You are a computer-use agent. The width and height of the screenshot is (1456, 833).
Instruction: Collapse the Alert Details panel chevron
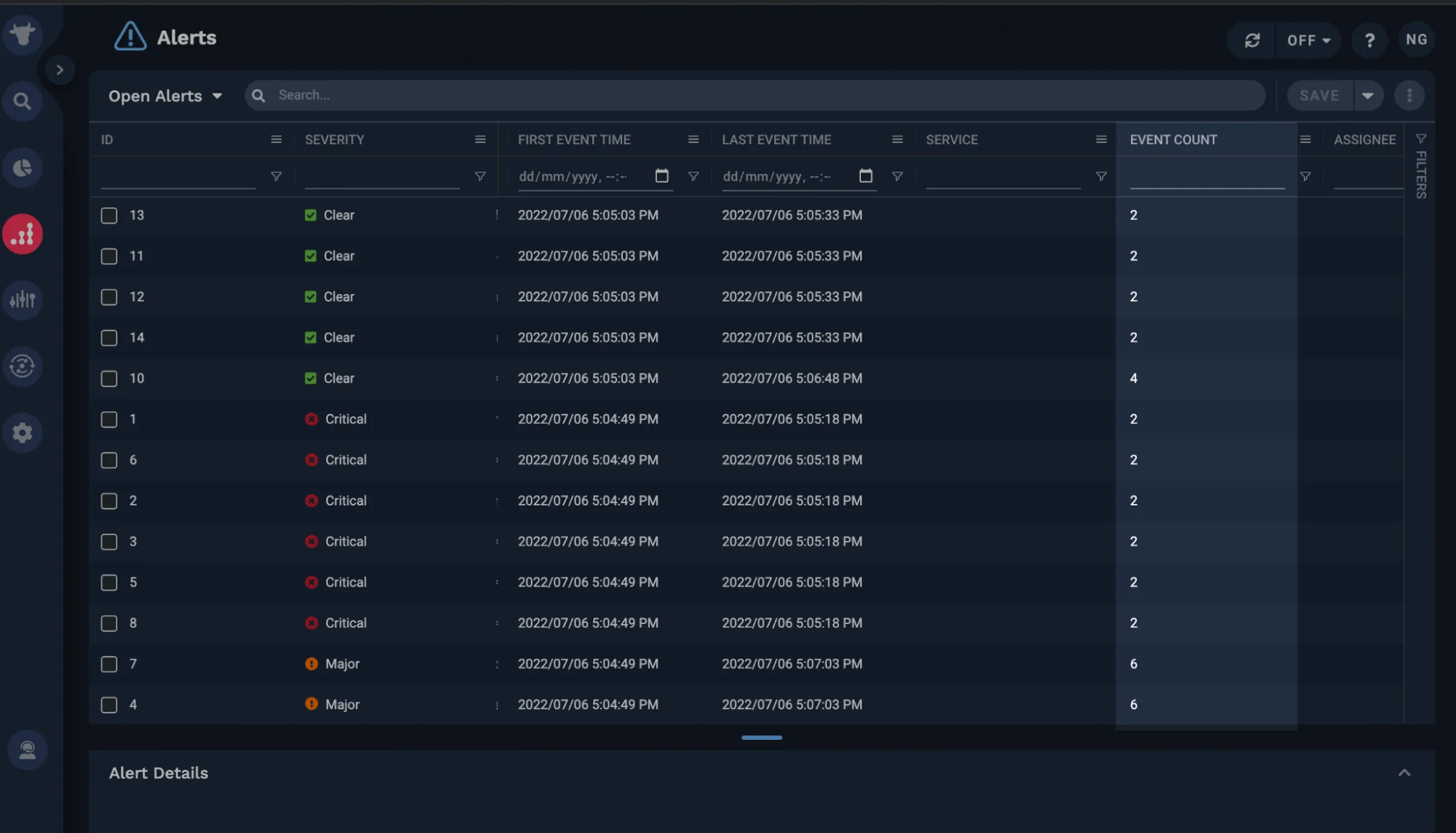(x=1404, y=773)
